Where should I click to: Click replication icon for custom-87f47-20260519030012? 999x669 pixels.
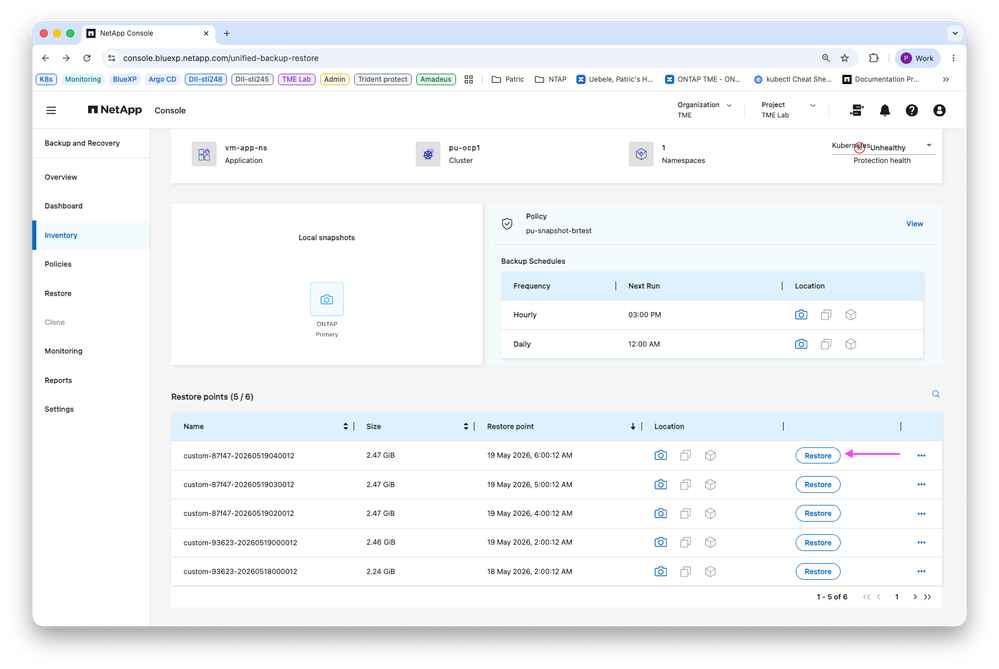(686, 485)
